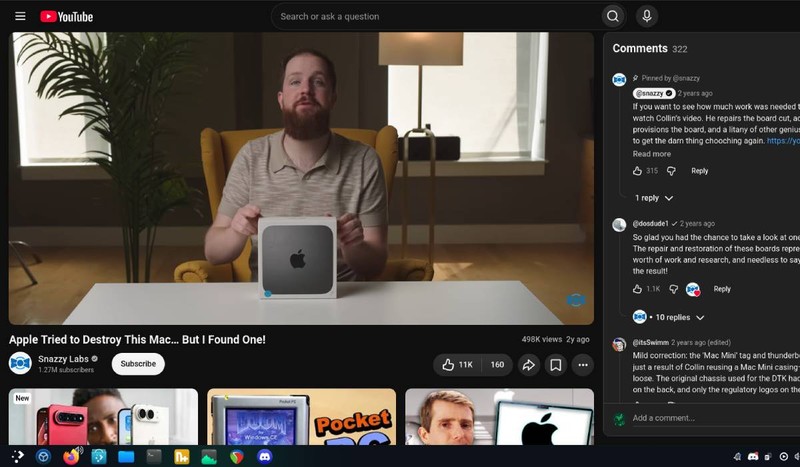Subscribe to Snazzy Labs channel
The width and height of the screenshot is (800, 467).
(138, 364)
